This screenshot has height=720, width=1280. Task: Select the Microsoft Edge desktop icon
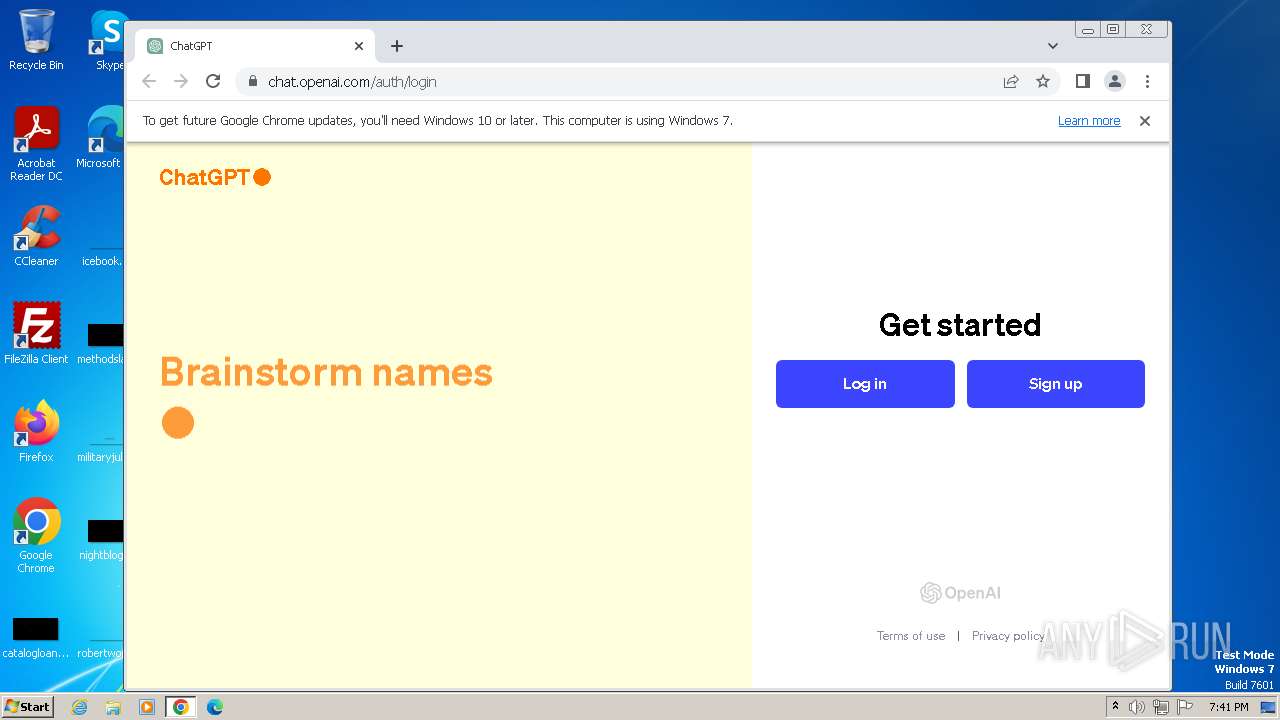coord(100,138)
